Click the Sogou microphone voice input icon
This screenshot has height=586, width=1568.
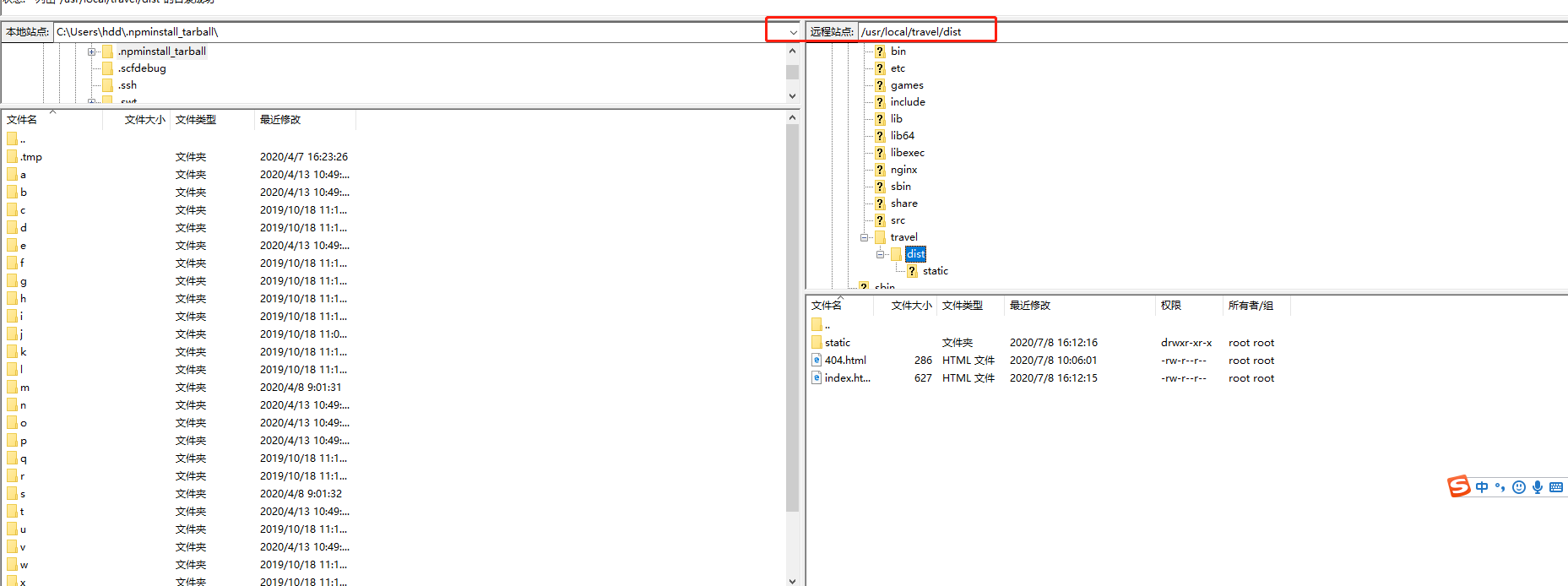pos(1538,487)
